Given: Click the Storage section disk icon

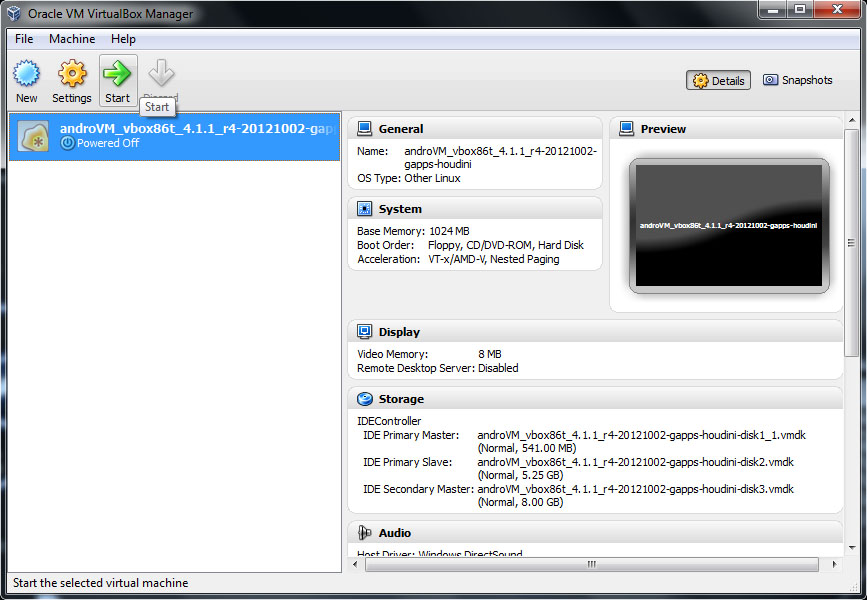Looking at the screenshot, I should pyautogui.click(x=364, y=399).
